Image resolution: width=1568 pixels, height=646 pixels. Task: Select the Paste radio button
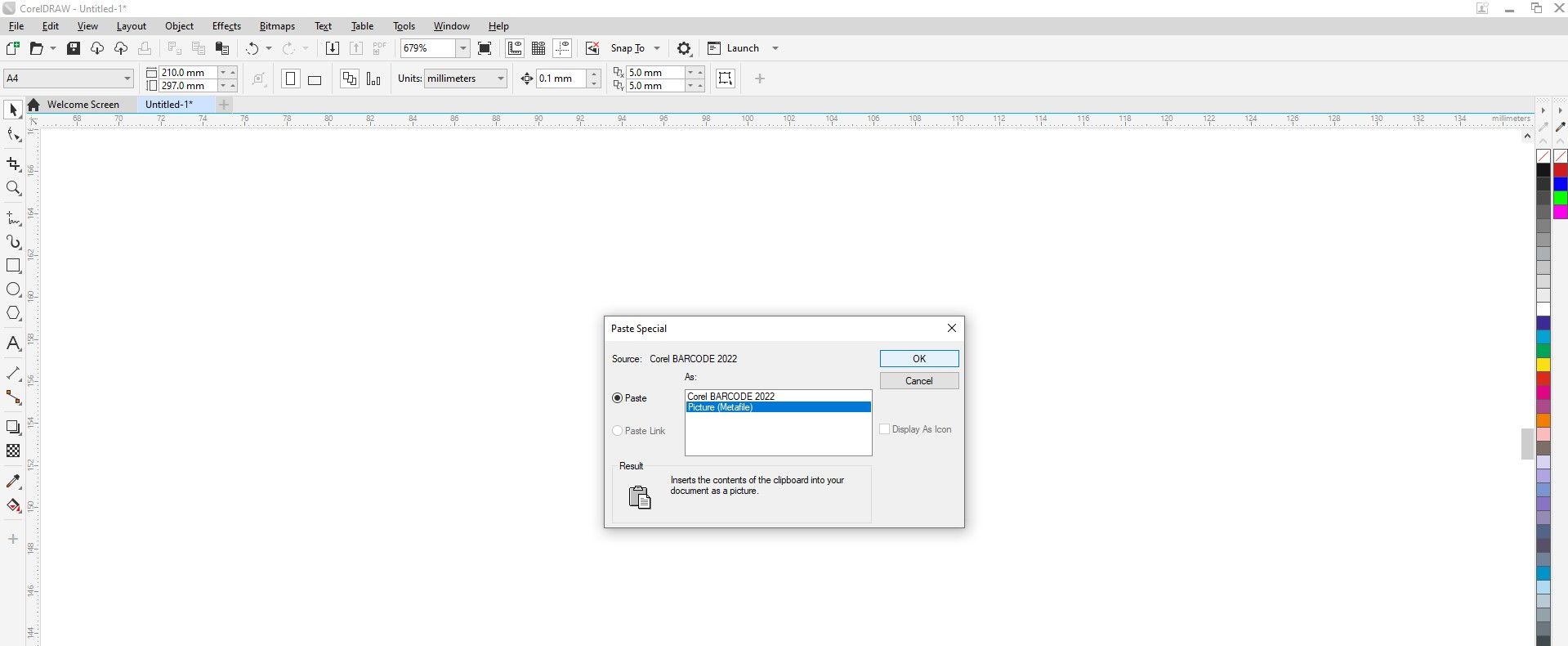tap(617, 398)
